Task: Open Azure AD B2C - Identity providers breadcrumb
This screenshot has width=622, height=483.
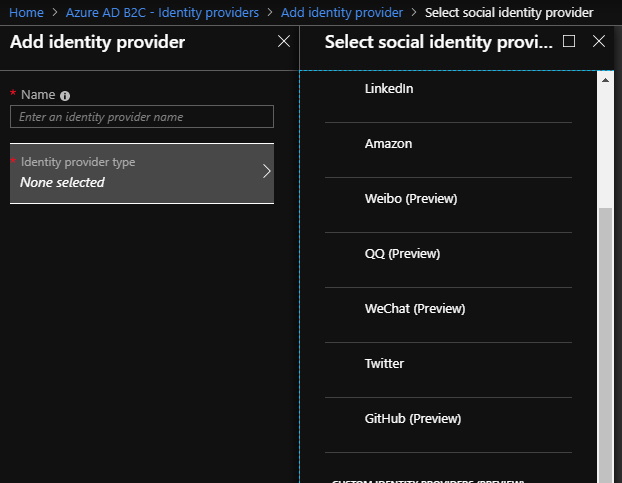Action: [x=163, y=13]
